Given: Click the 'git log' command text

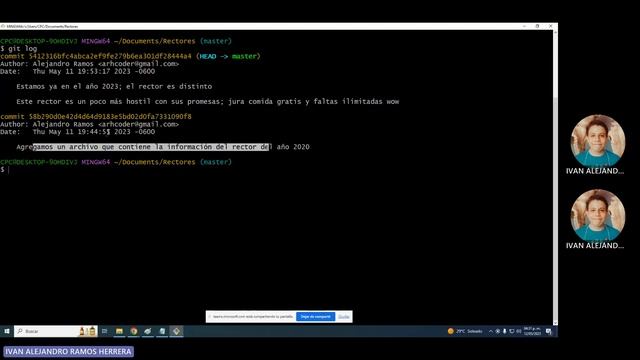Looking at the screenshot, I should (22, 49).
